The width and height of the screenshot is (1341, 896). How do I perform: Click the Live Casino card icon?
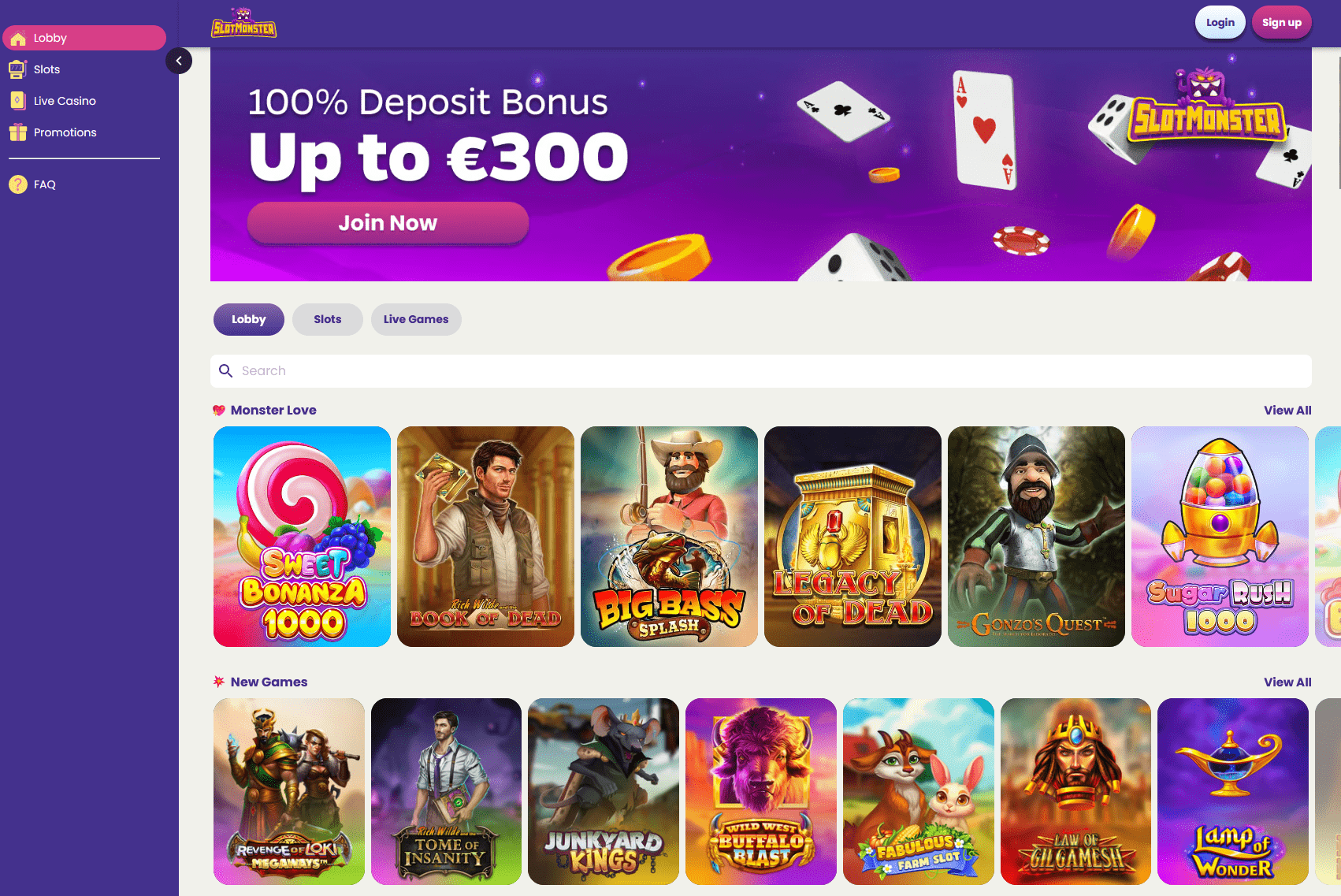(x=17, y=101)
